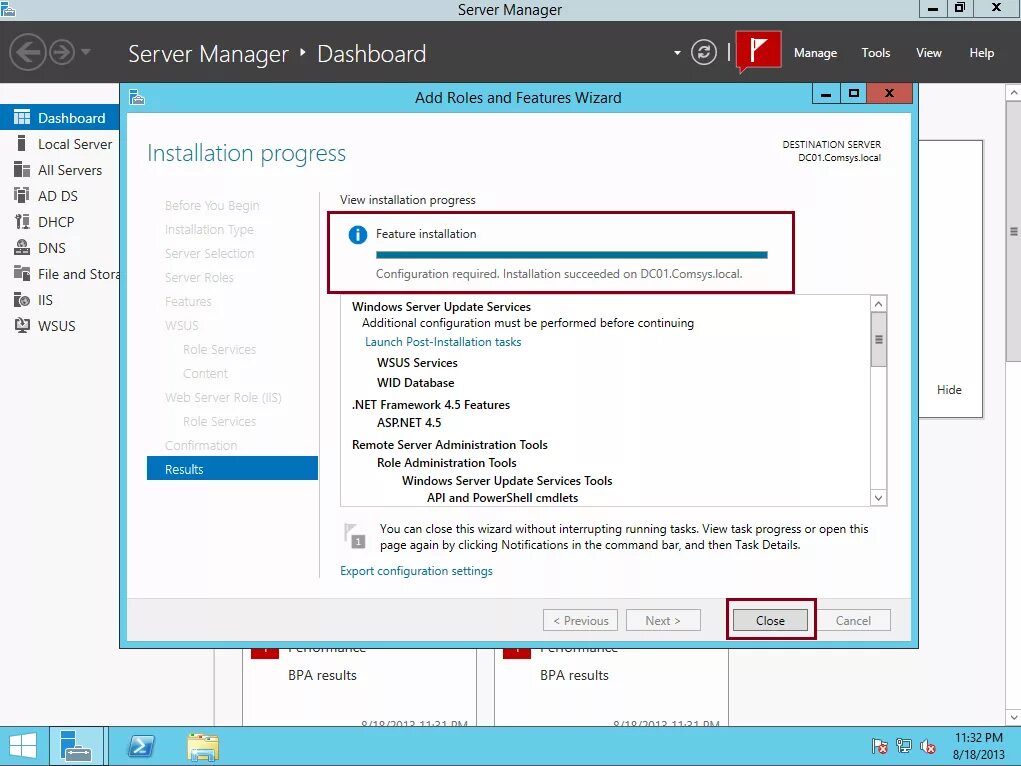This screenshot has height=766, width=1021.
Task: Click the Feature installation progress bar
Action: tap(572, 255)
